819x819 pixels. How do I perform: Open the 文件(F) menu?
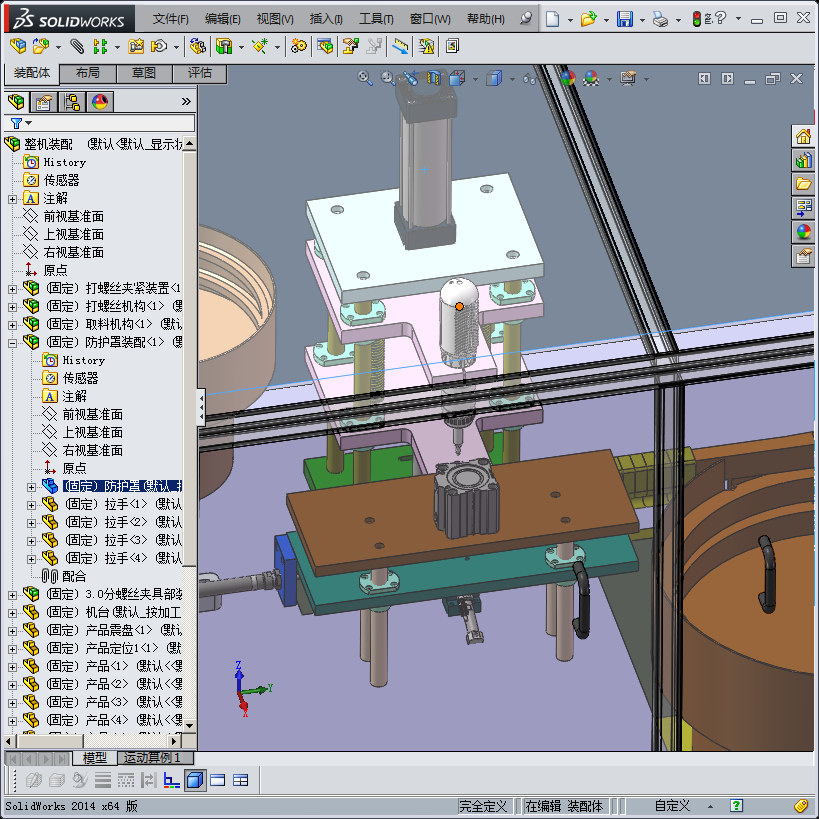[x=170, y=19]
